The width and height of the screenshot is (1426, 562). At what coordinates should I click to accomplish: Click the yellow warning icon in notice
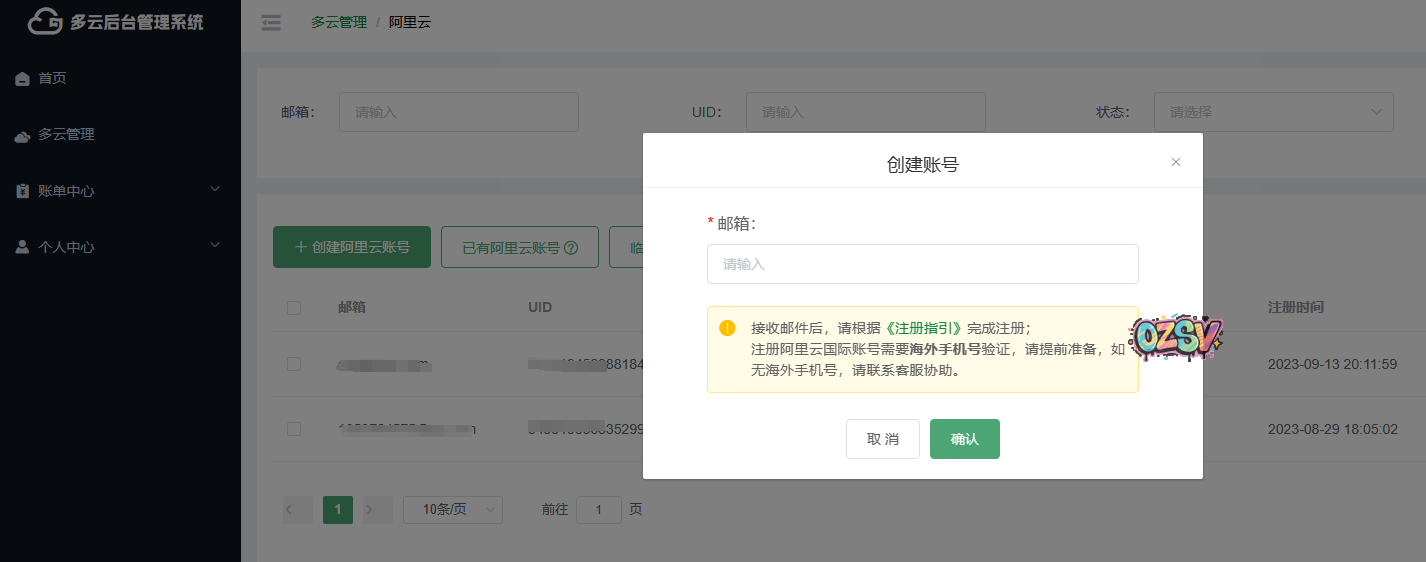point(727,327)
